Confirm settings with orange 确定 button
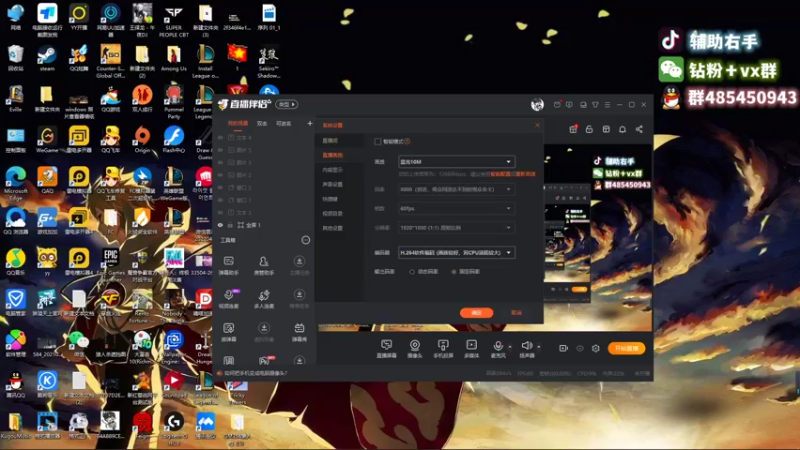800x450 pixels. pos(477,312)
